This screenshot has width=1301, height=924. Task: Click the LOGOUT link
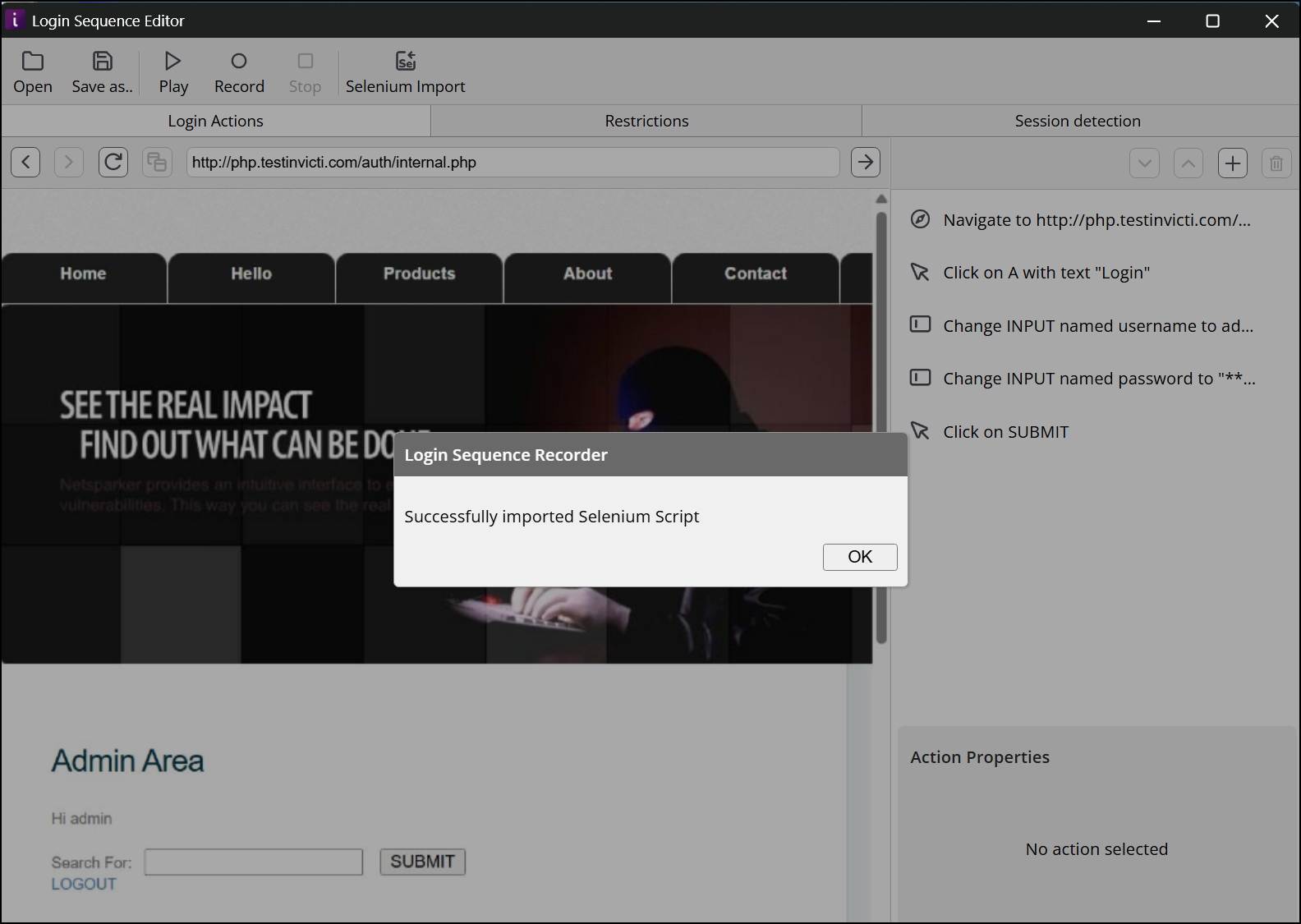pyautogui.click(x=84, y=885)
